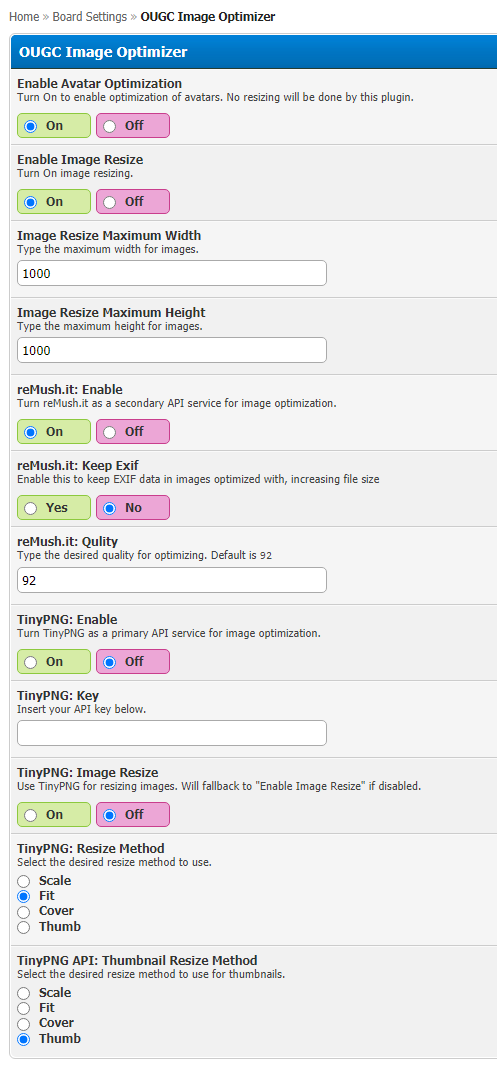Go to Board Settings breadcrumb

tap(90, 17)
